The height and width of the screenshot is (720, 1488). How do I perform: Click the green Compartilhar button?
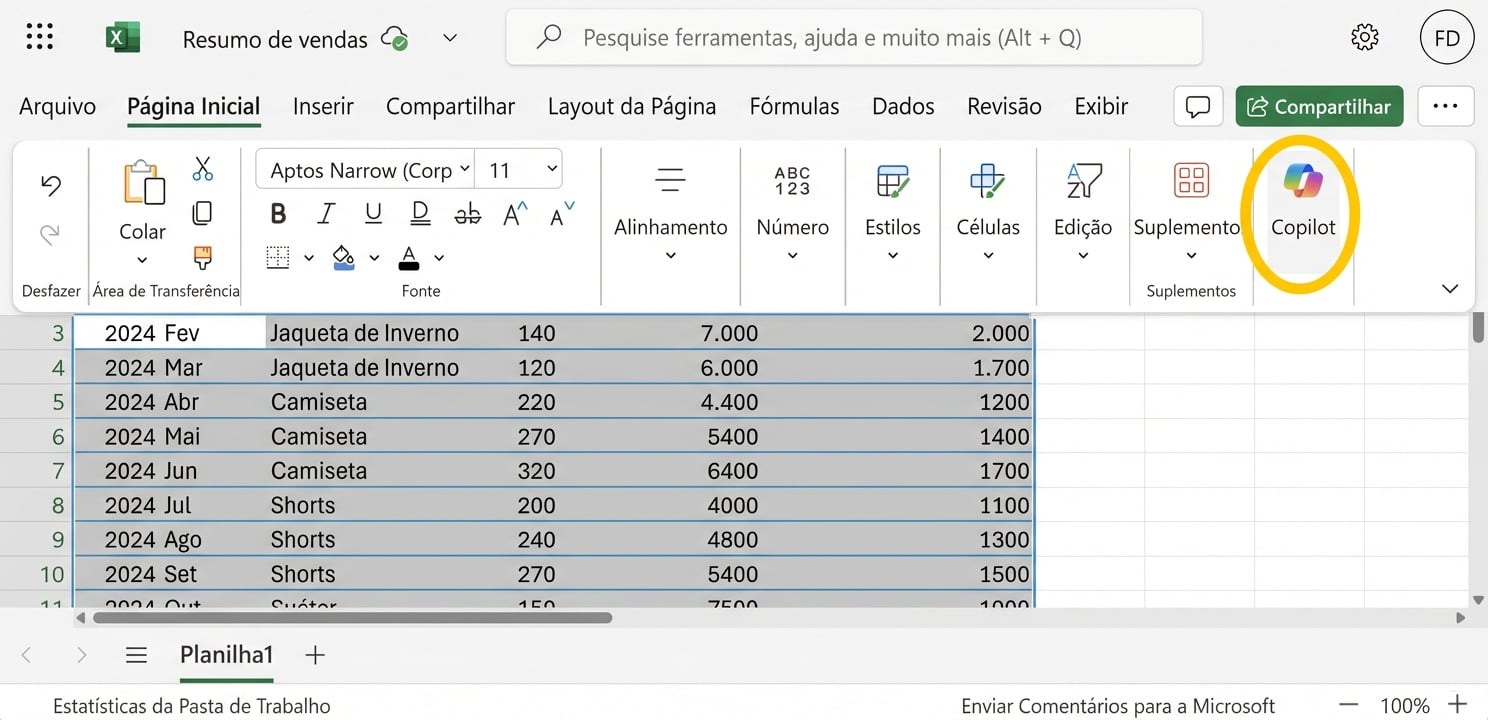pos(1319,106)
